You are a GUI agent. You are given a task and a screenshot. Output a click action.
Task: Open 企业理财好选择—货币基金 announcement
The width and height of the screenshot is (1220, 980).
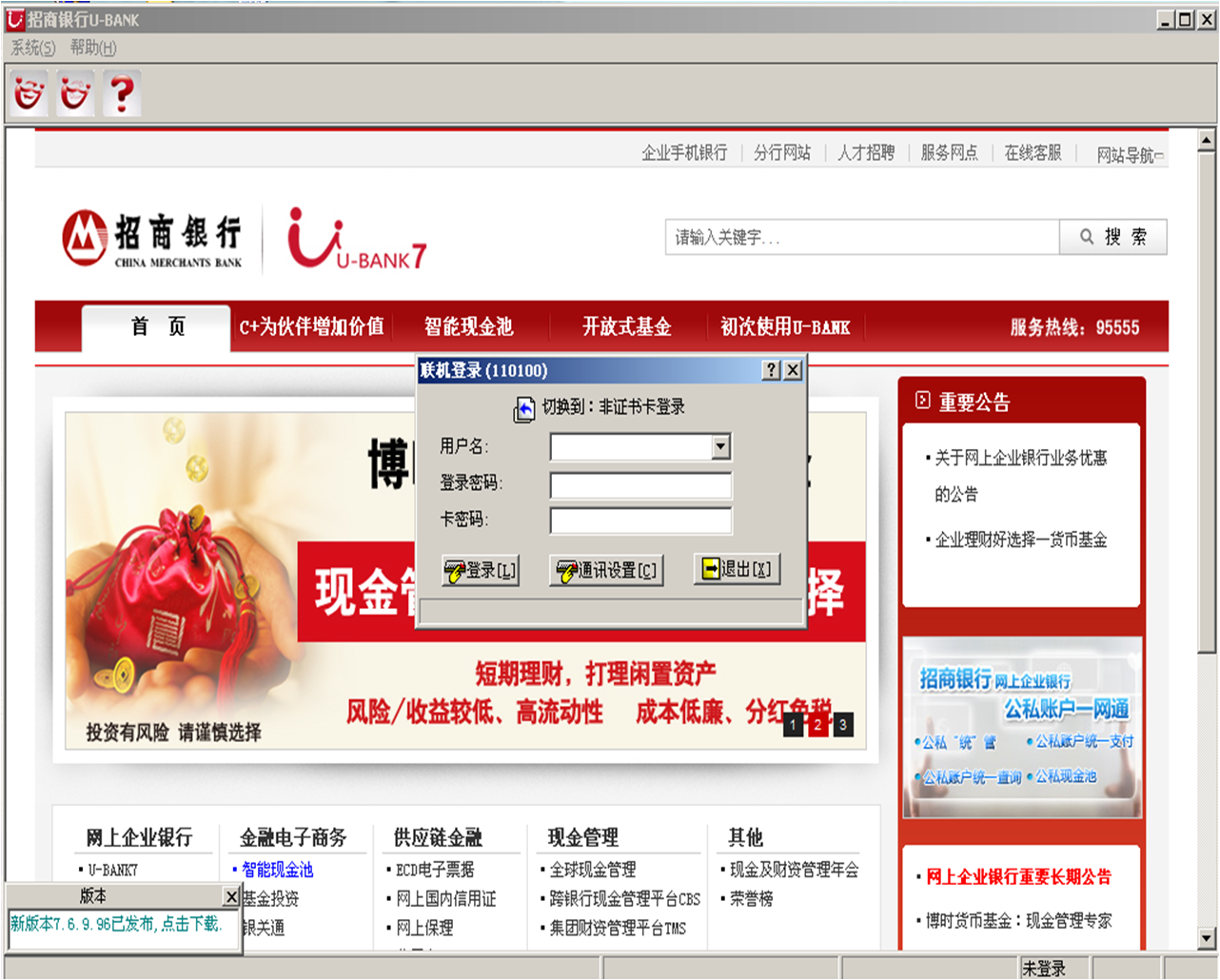tap(1021, 539)
